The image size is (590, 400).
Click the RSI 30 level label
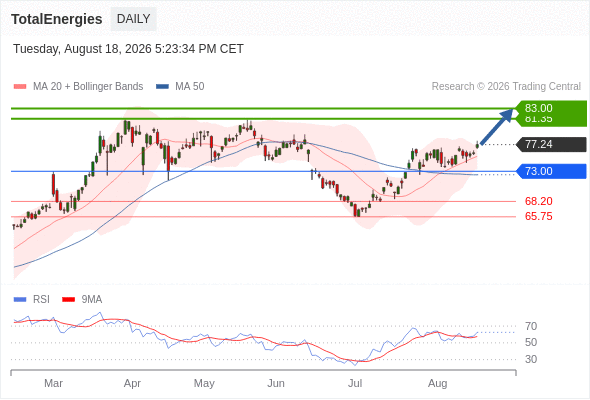(531, 359)
